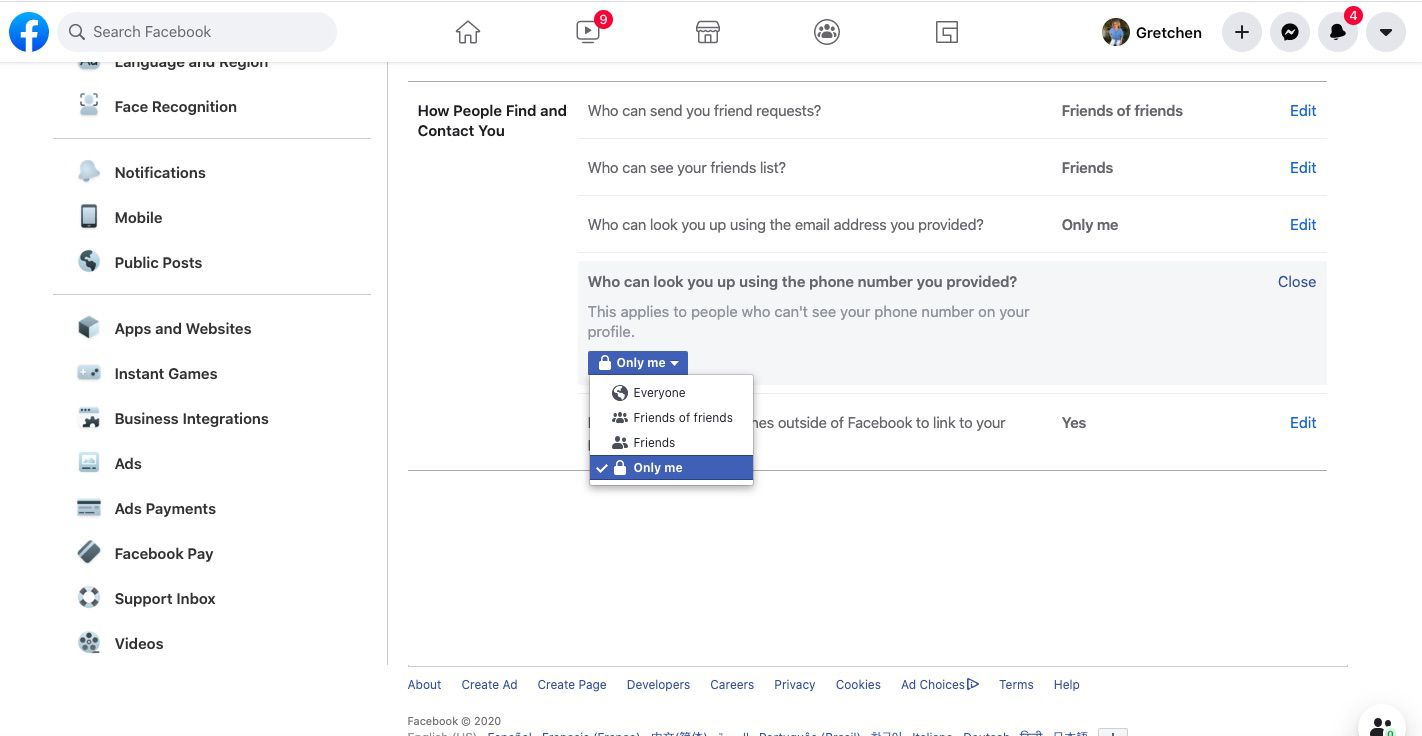Open Ads Payments settings
1422x736 pixels.
165,508
